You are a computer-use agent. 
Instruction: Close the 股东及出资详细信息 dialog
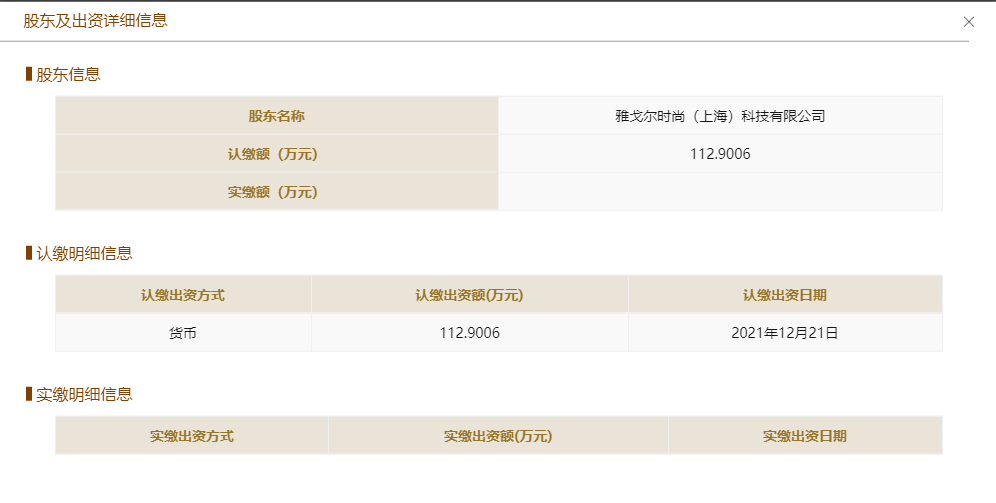[x=968, y=22]
